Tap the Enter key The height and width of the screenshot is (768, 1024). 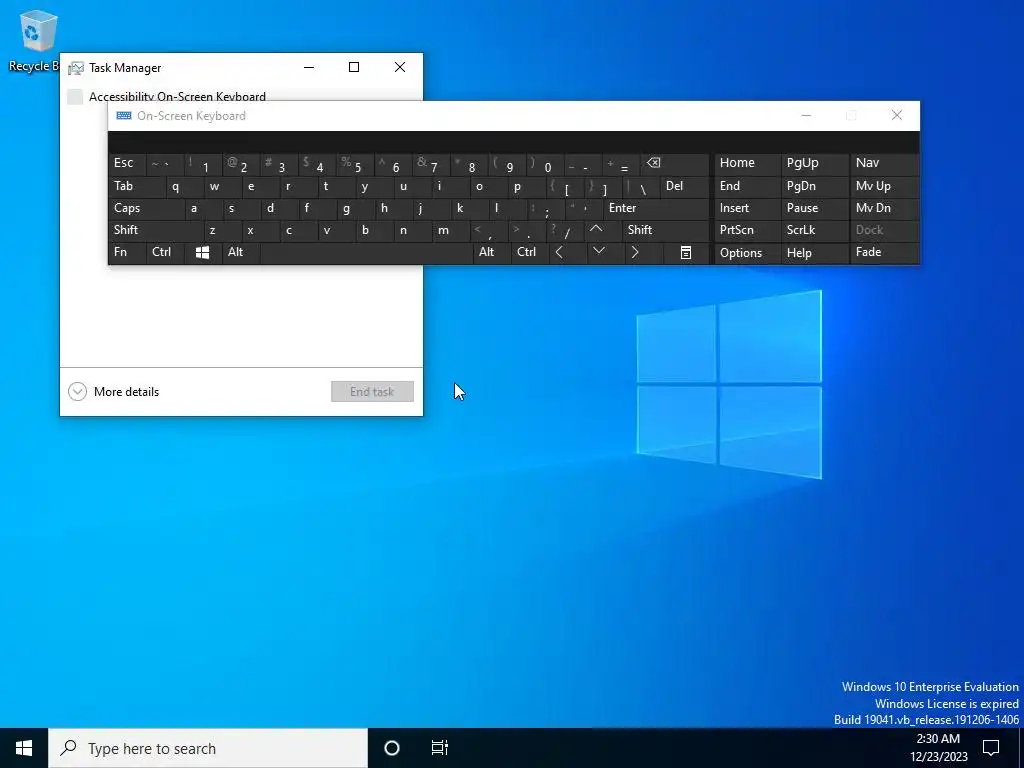point(656,208)
